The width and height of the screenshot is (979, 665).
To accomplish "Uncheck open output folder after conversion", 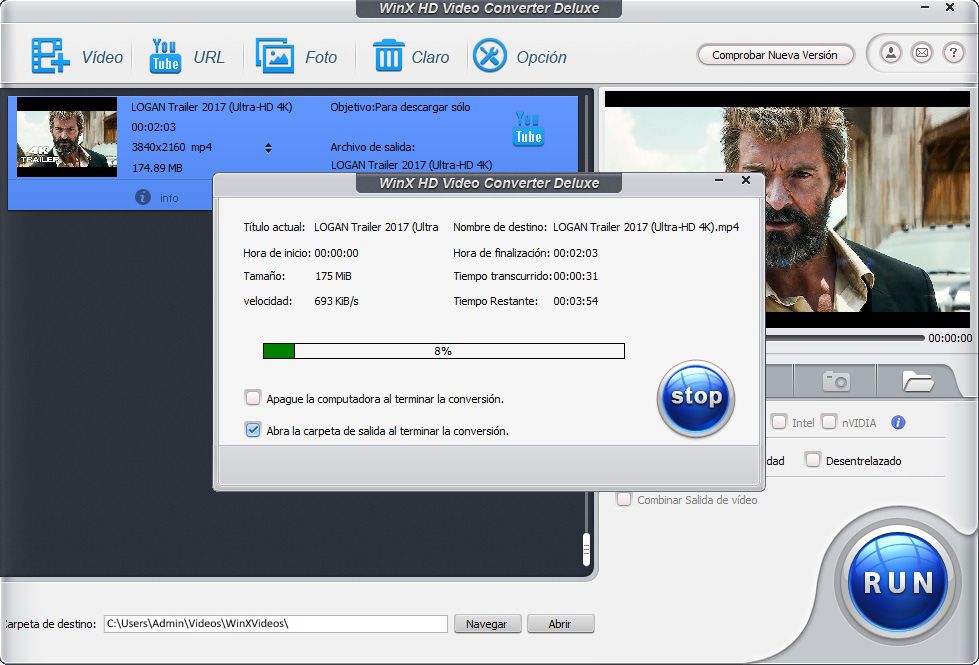I will 253,431.
